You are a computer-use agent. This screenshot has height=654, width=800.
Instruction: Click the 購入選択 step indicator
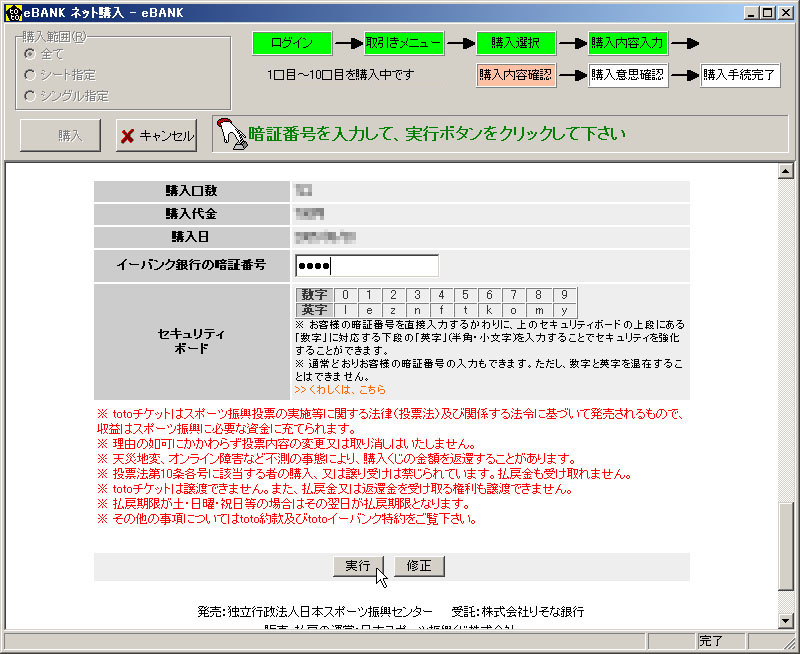tap(516, 44)
